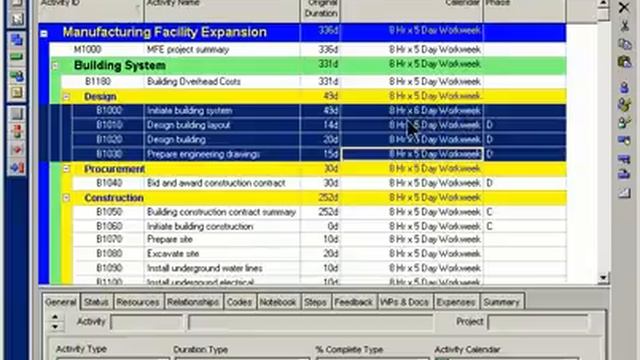The height and width of the screenshot is (360, 640).
Task: Select the B1010 Design building layout row
Action: tap(319, 125)
